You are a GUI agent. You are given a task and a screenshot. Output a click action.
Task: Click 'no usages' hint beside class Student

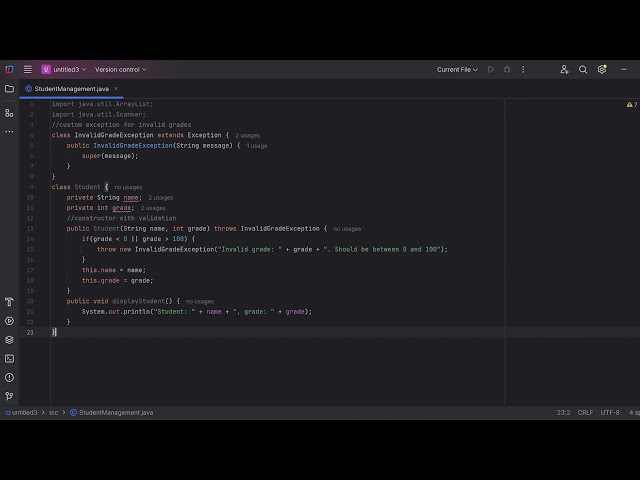(x=128, y=187)
